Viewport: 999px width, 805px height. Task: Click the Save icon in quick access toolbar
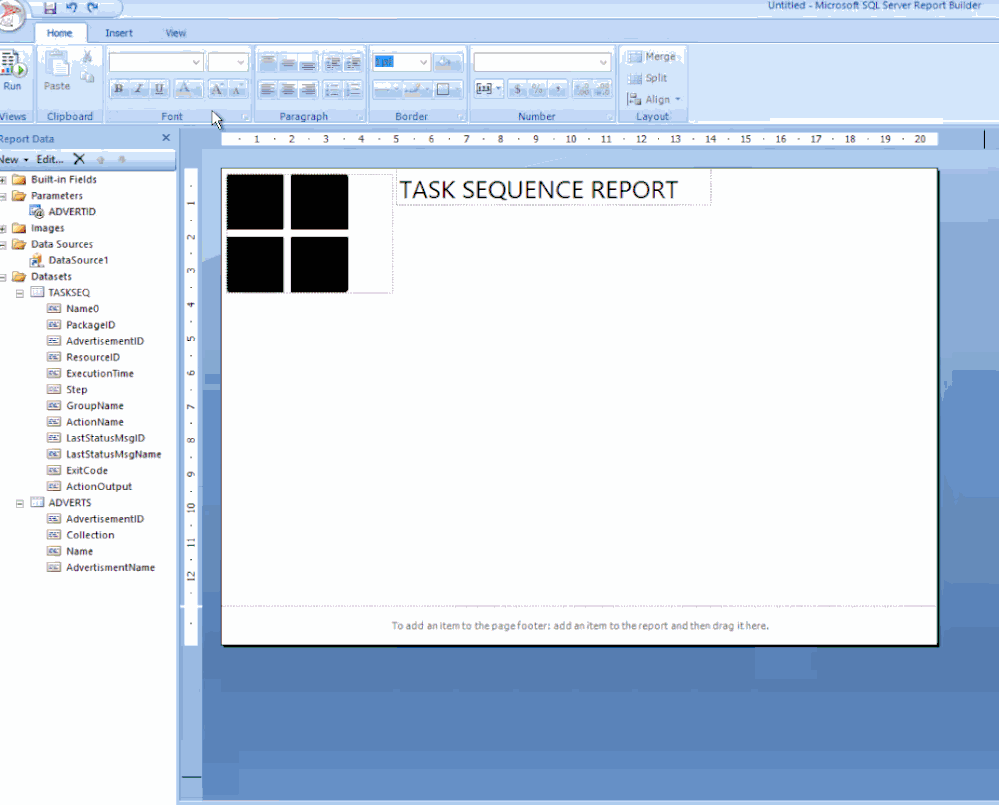[50, 8]
